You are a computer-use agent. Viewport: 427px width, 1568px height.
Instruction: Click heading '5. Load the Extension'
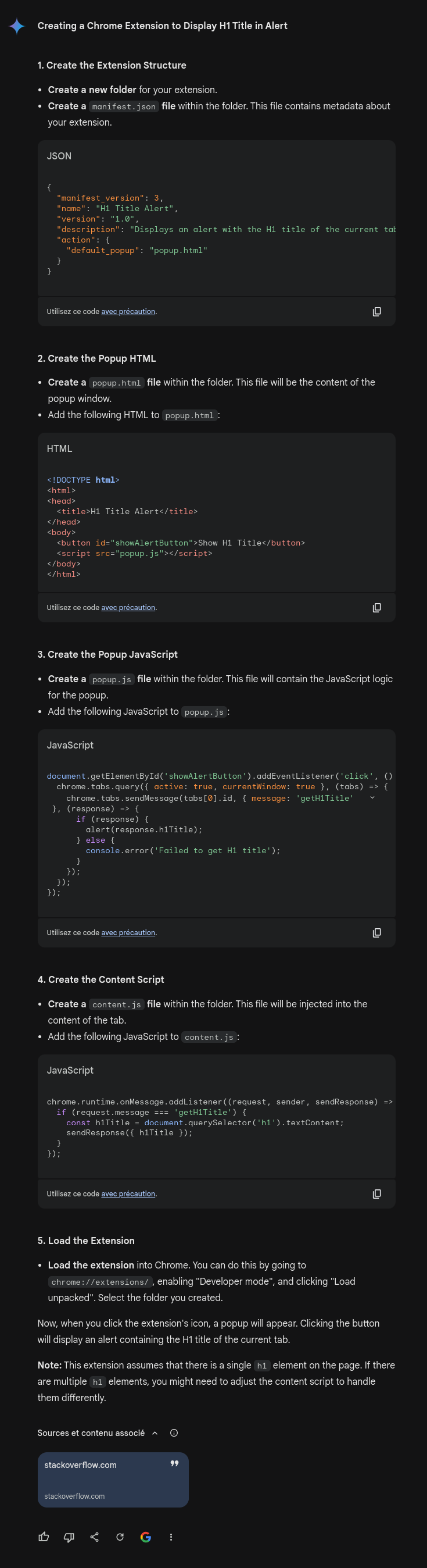click(x=86, y=1241)
